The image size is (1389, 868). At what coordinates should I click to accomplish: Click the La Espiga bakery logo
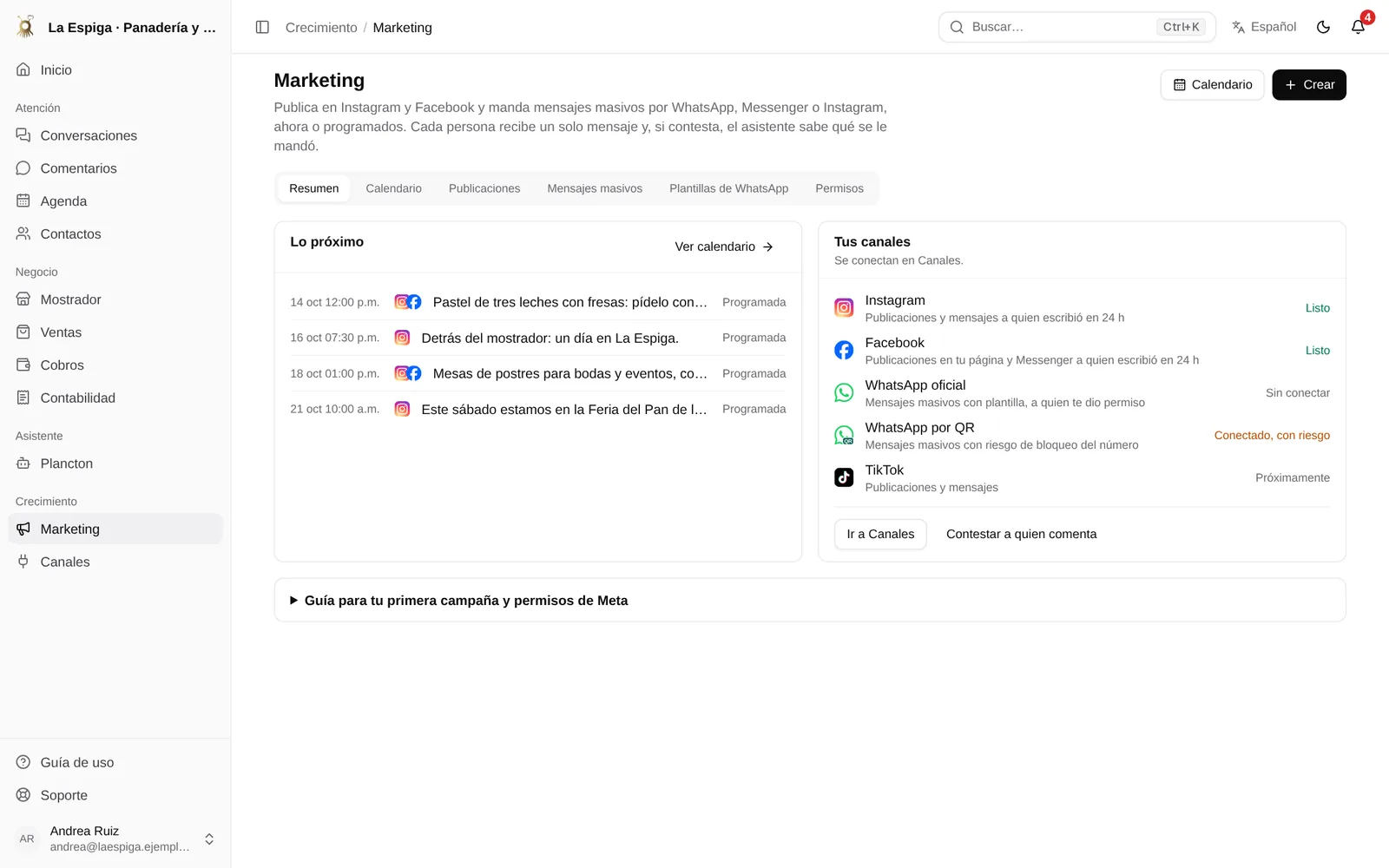(26, 27)
